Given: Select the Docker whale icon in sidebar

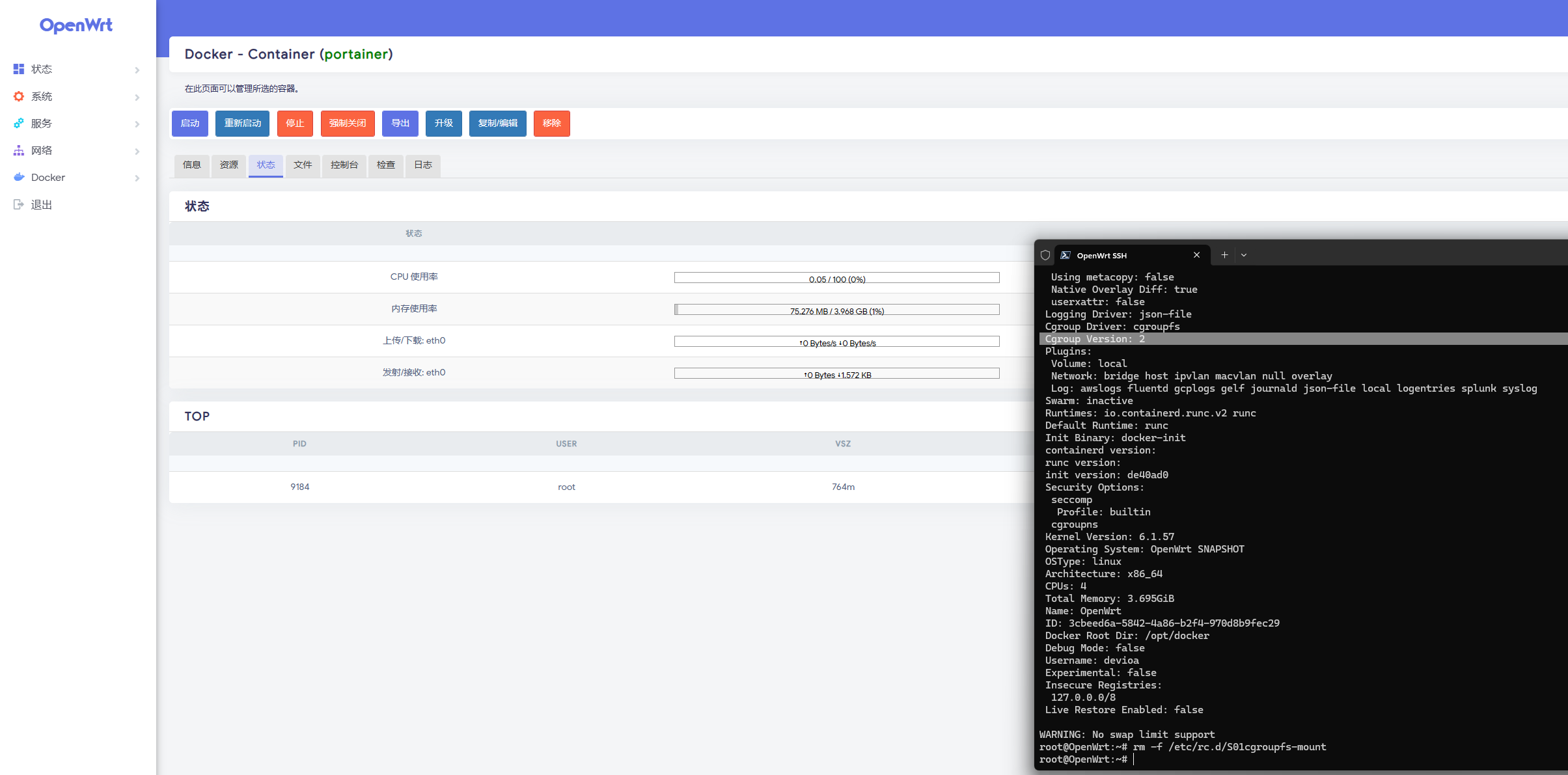Looking at the screenshot, I should [18, 177].
